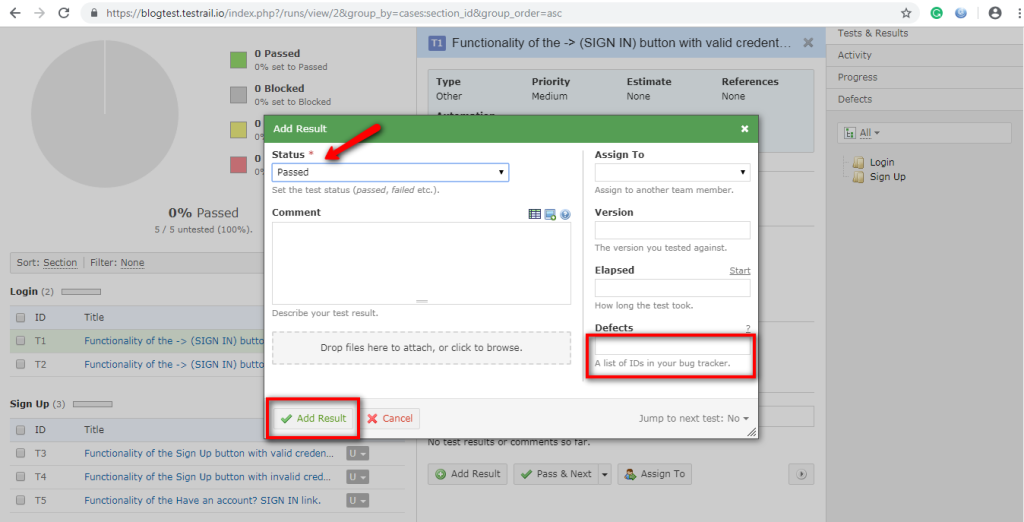Image resolution: width=1024 pixels, height=522 pixels.
Task: Open the Comment editor help icon
Action: point(565,214)
